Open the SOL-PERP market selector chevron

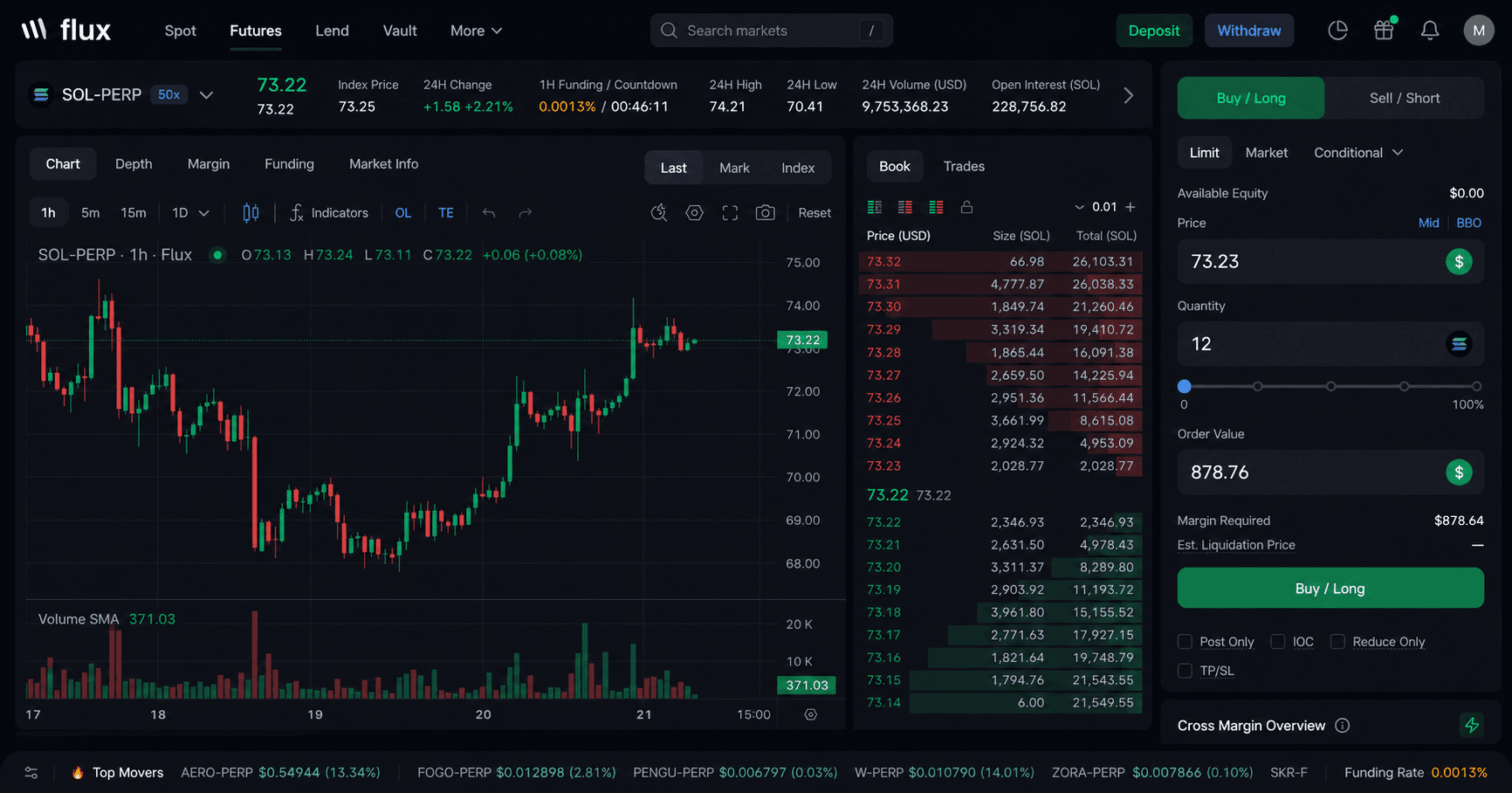tap(206, 95)
